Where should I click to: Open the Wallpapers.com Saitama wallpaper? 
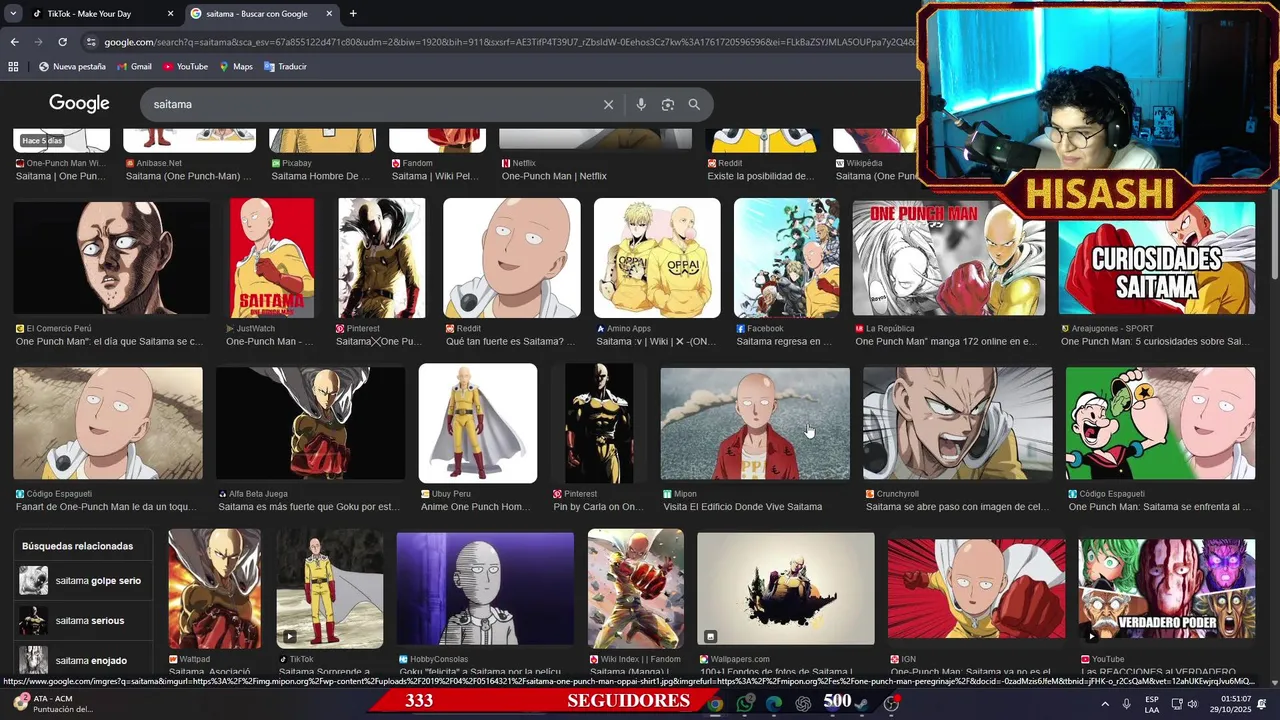[786, 589]
